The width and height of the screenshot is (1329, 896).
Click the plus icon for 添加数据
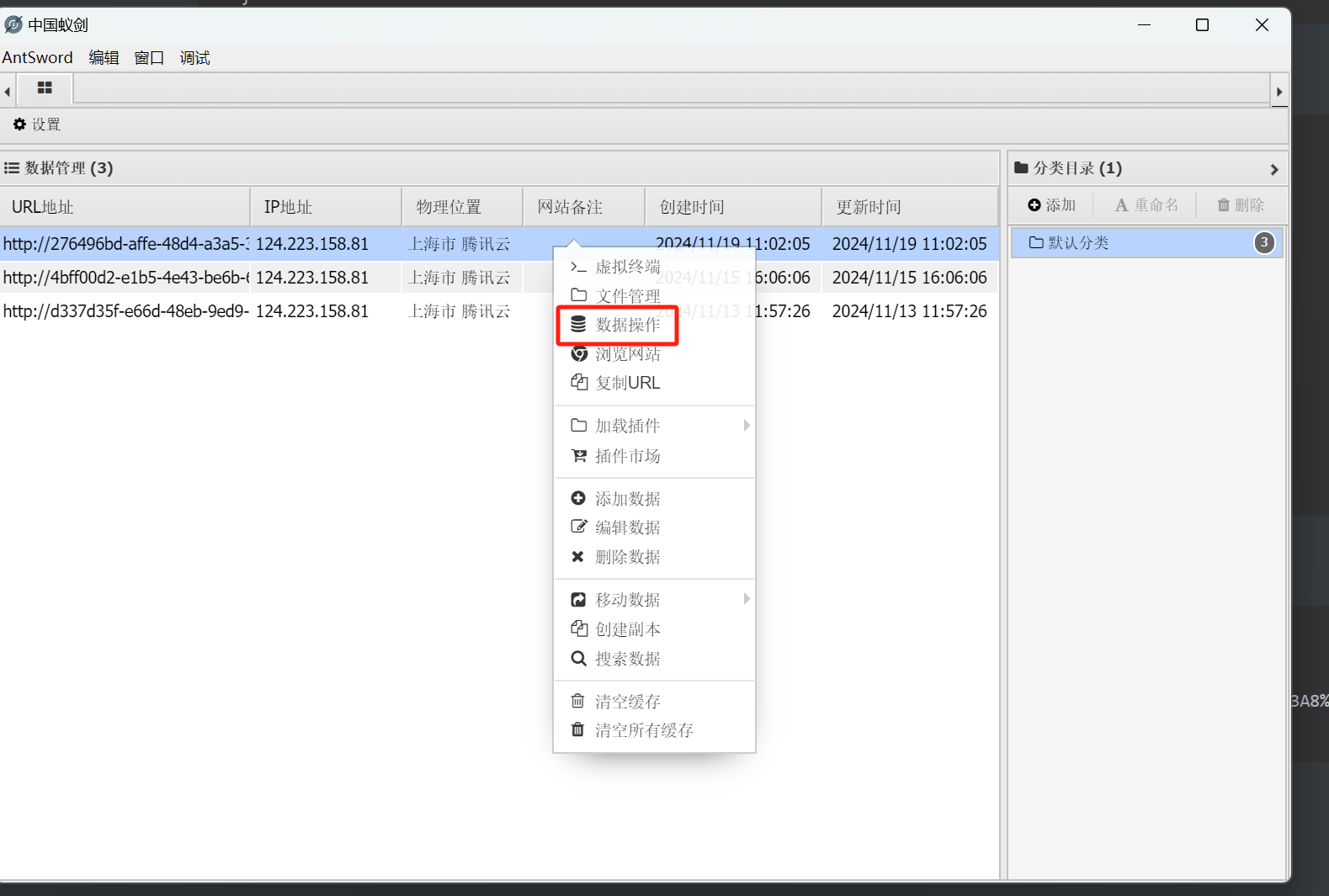point(578,499)
